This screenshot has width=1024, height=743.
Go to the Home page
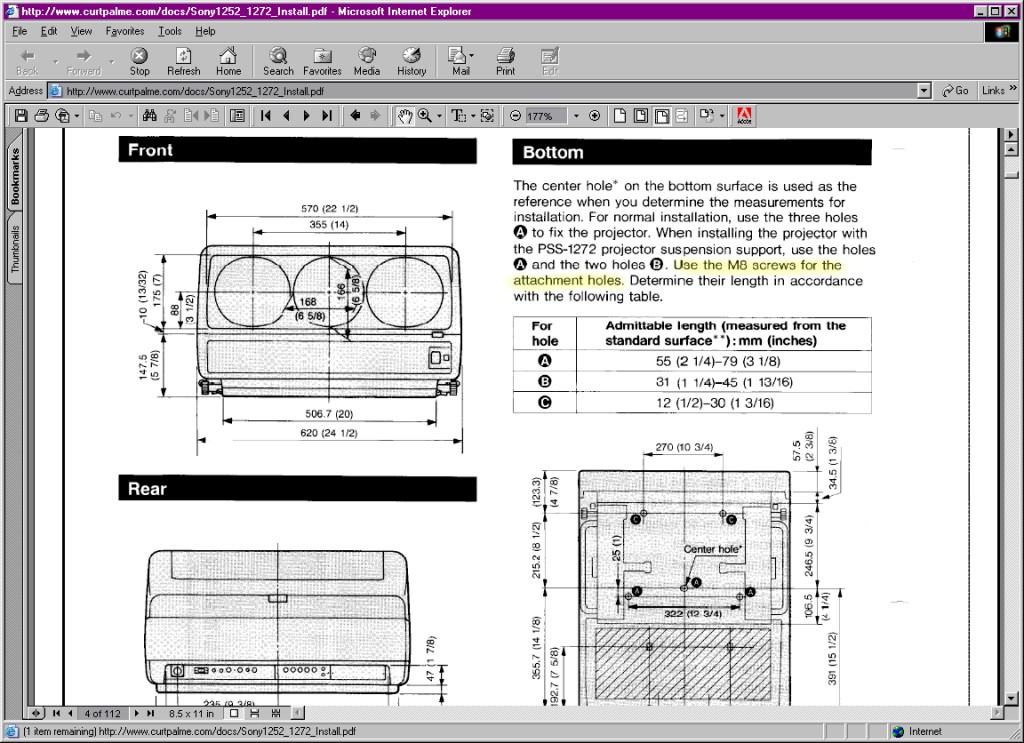click(228, 62)
